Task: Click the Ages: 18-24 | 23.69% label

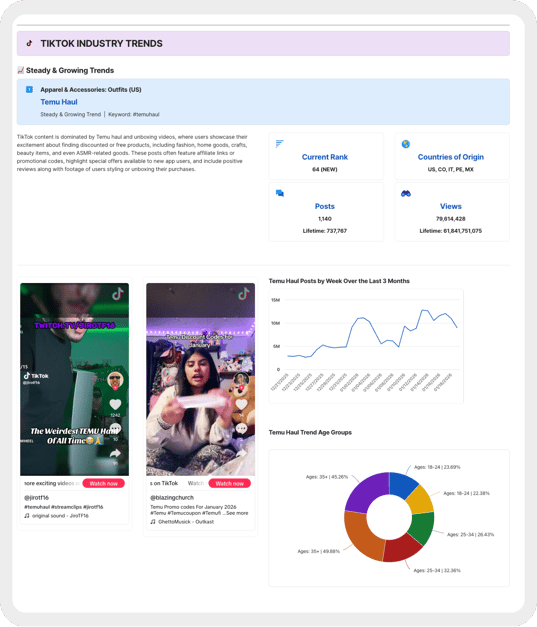Action: [437, 467]
